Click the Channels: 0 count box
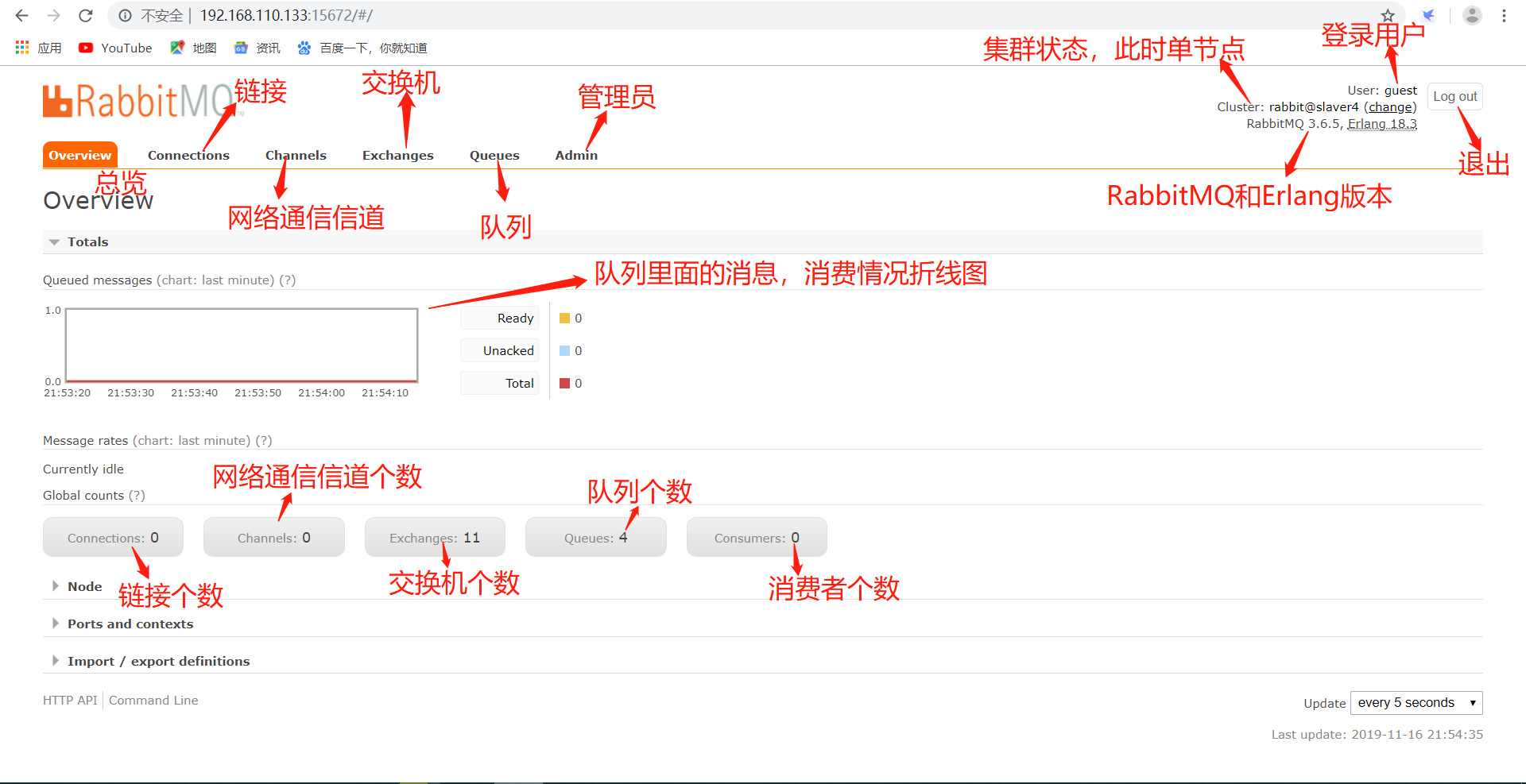1526x784 pixels. [273, 537]
